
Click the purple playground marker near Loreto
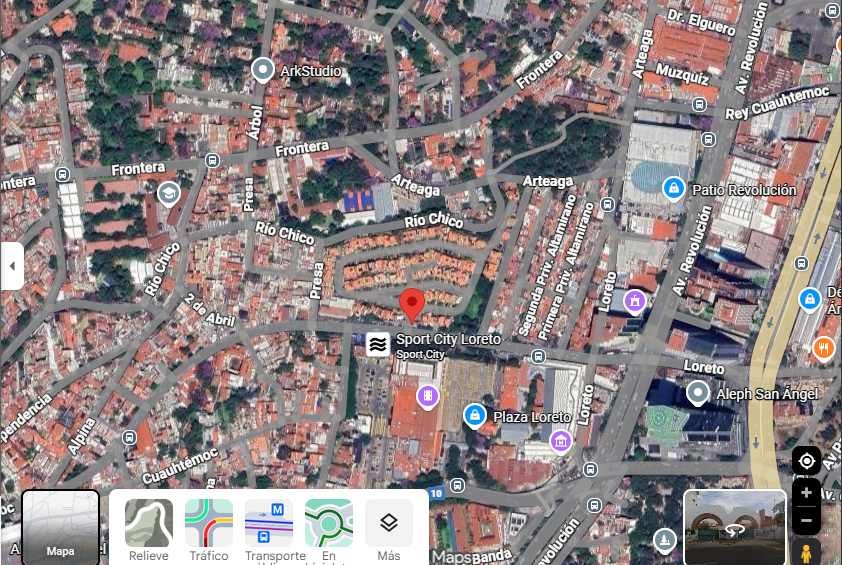click(x=635, y=301)
